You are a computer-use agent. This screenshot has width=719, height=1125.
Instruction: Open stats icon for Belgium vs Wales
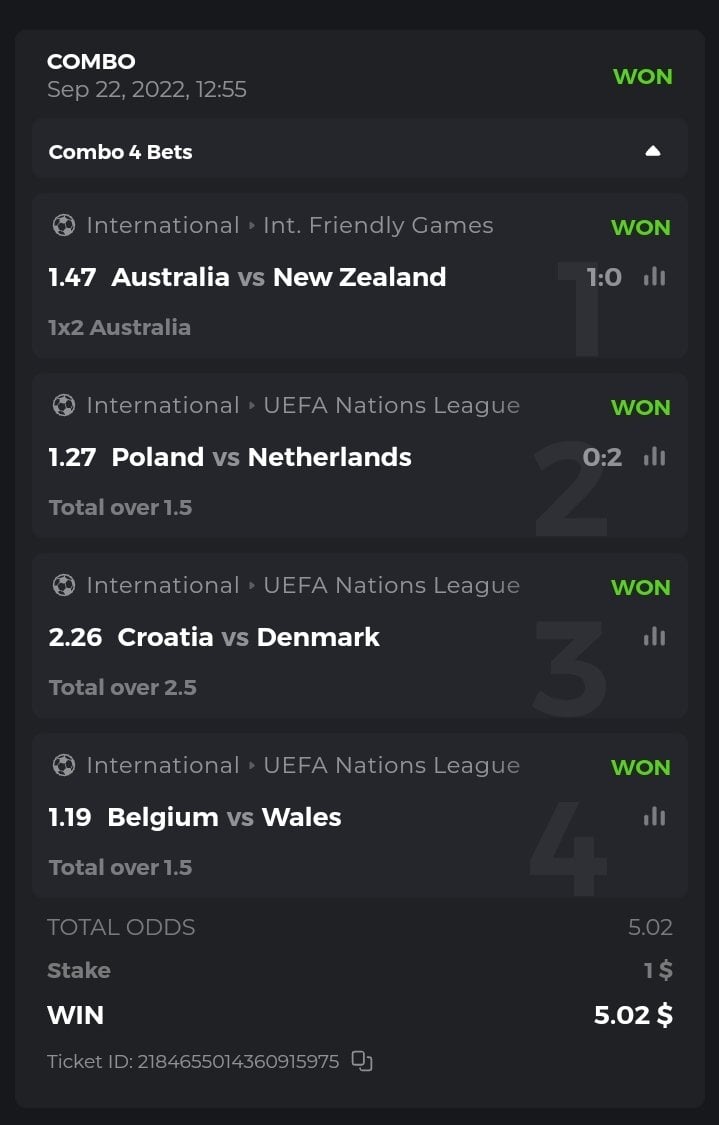pos(654,817)
